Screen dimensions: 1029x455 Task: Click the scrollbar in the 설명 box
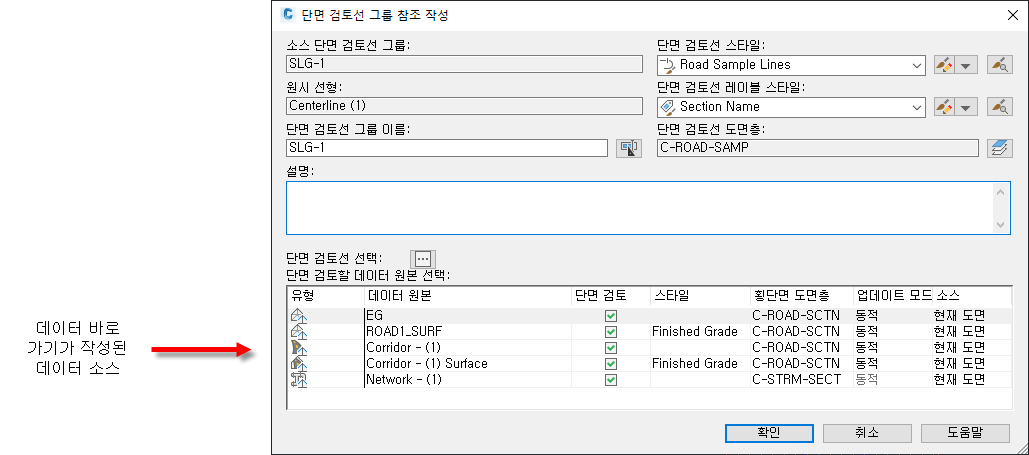(1003, 208)
